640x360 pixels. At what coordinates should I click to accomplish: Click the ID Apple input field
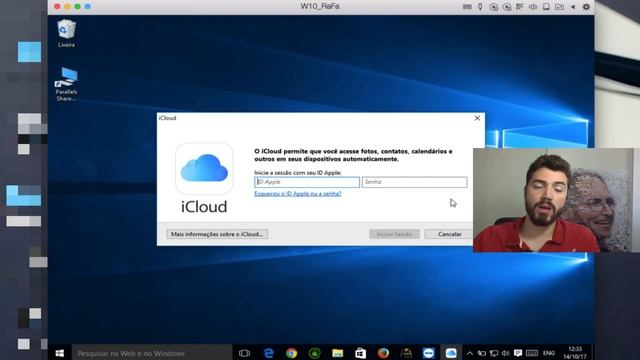pyautogui.click(x=307, y=182)
